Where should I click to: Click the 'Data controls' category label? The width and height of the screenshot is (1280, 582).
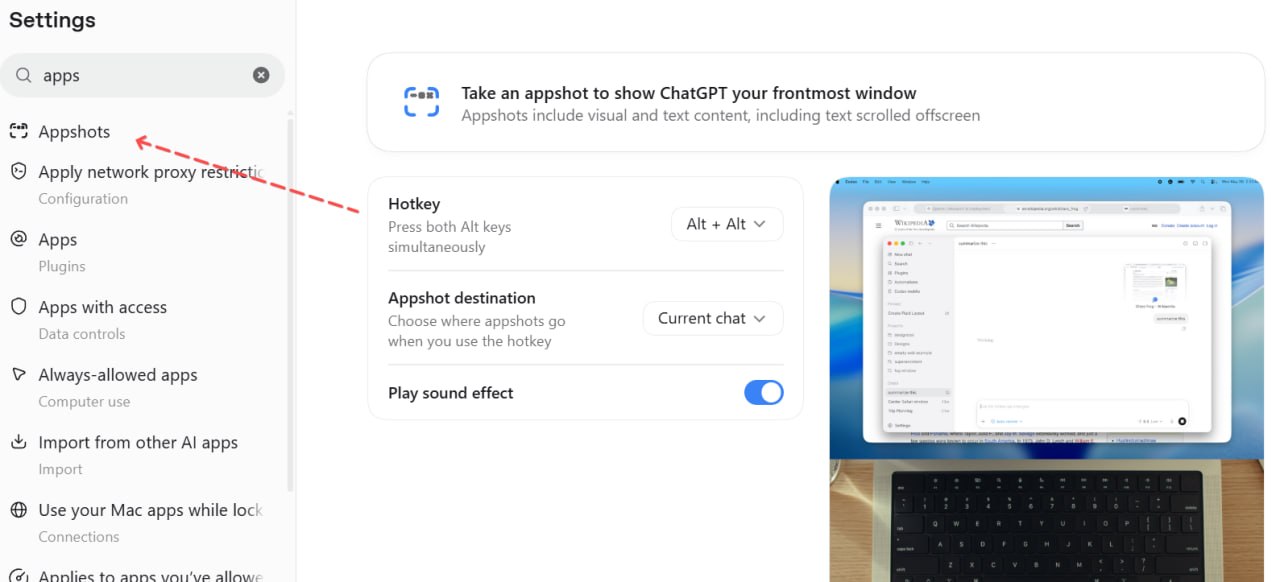82,334
